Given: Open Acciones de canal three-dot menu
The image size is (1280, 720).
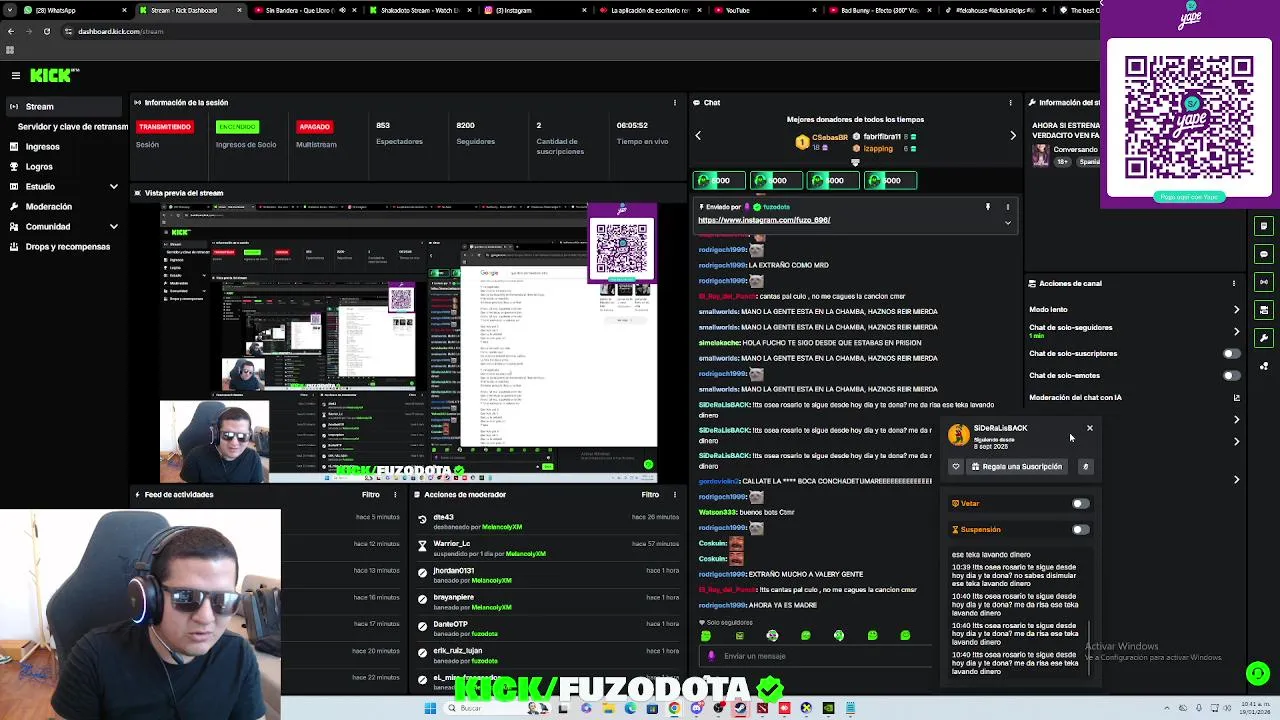Looking at the screenshot, I should 1233,283.
